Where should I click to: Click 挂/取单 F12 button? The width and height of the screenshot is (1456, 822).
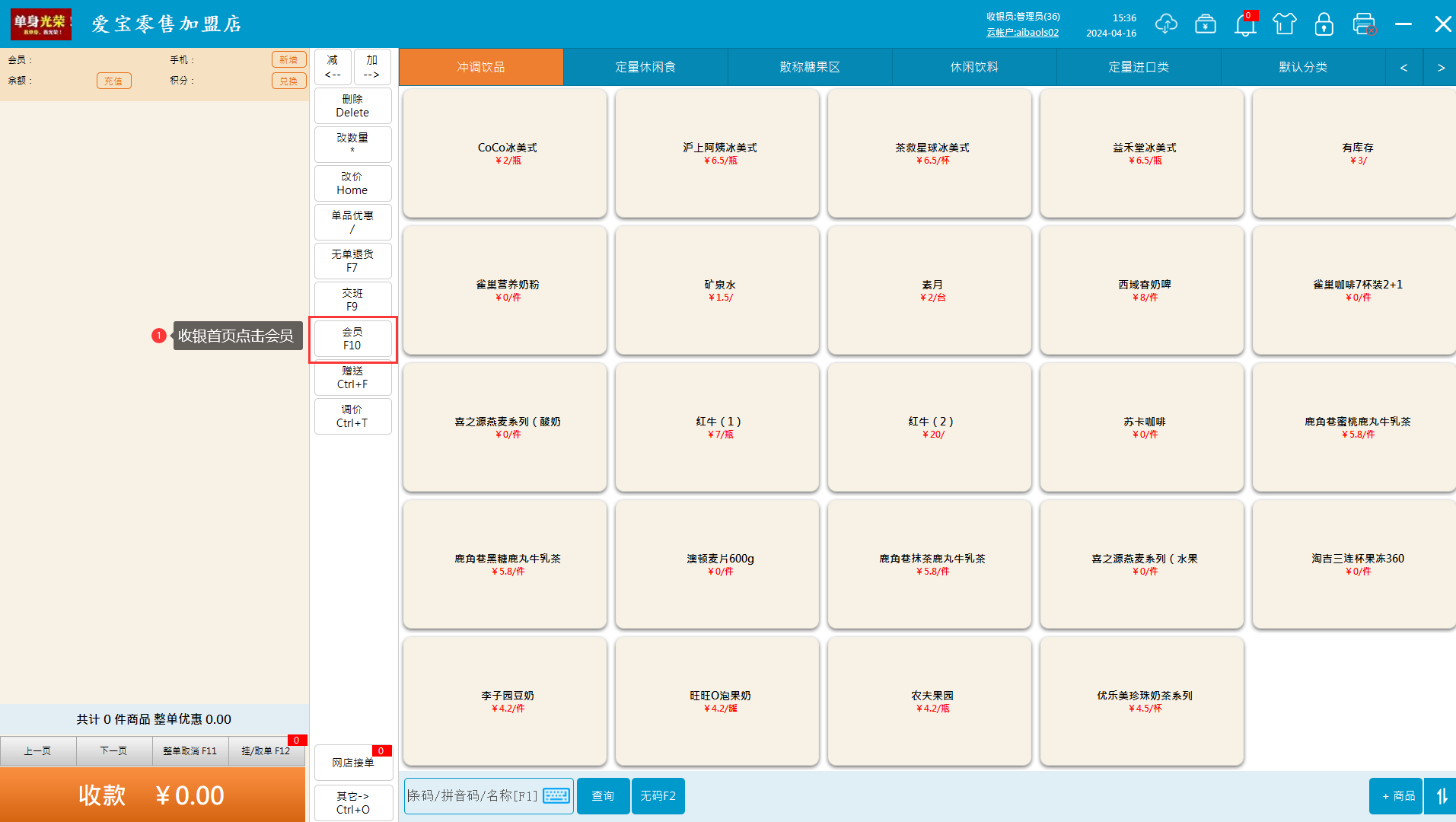(266, 751)
